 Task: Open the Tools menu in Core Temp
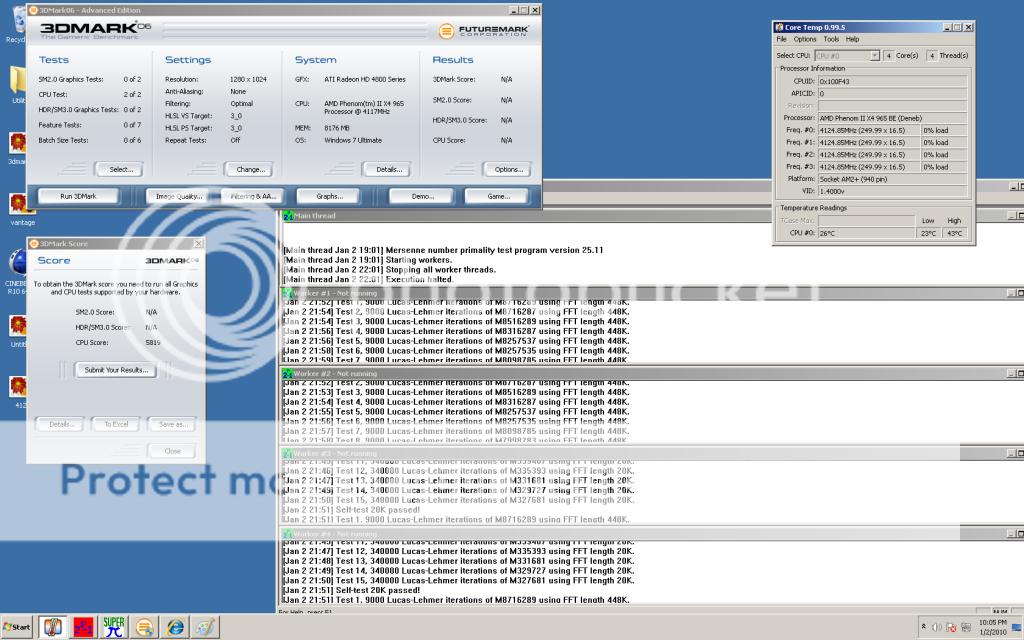click(x=832, y=39)
